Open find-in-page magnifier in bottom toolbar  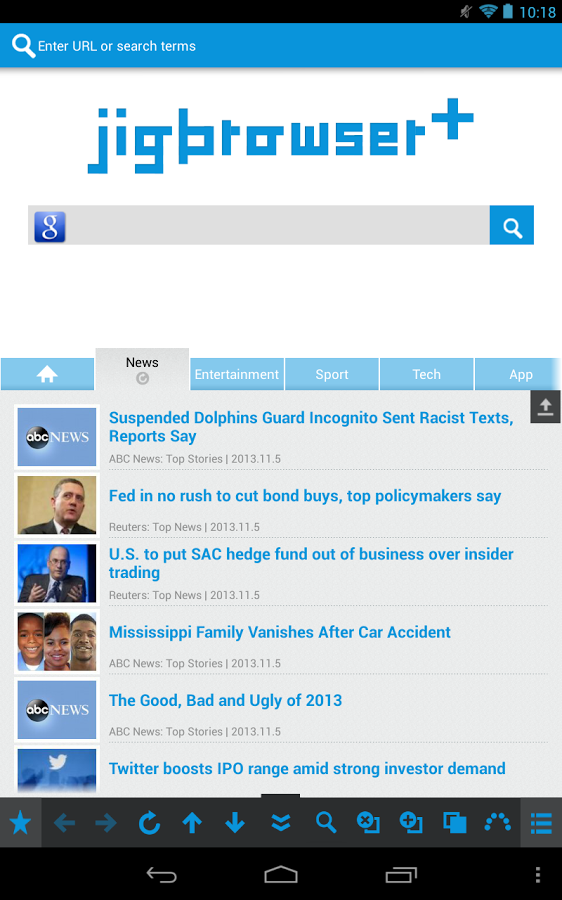tap(325, 823)
